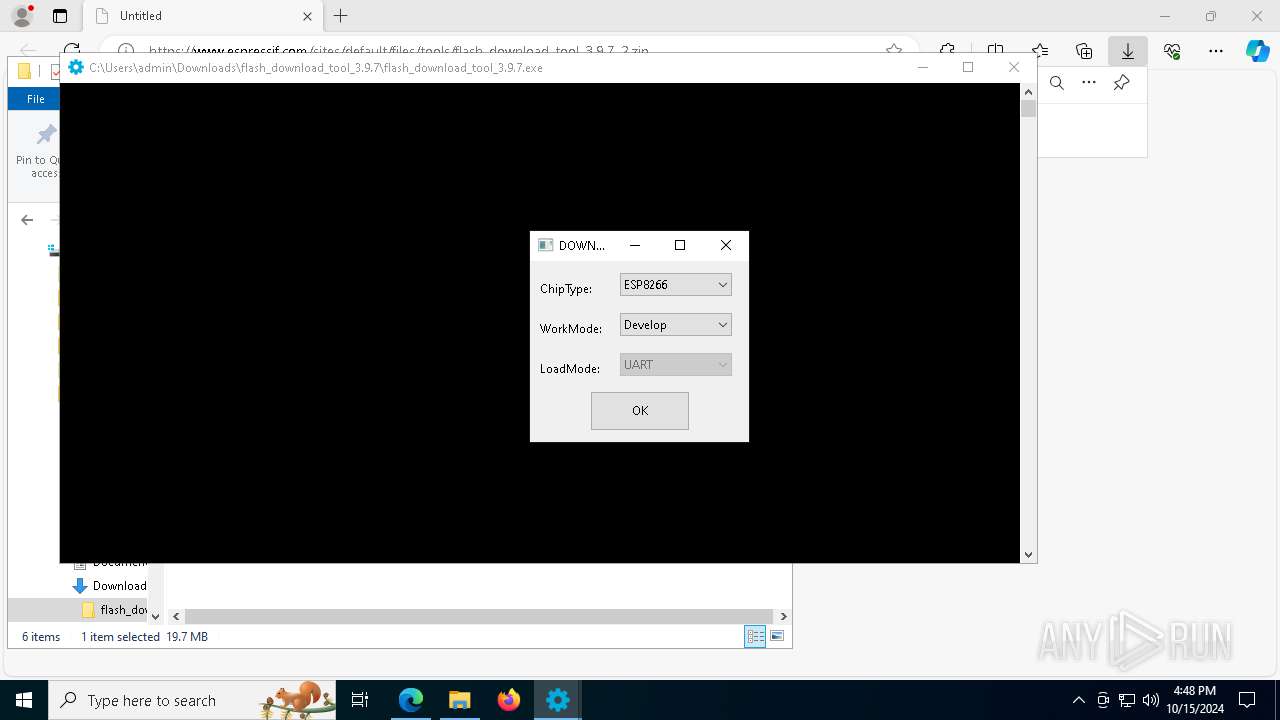Click the taskbar search box

[192, 700]
